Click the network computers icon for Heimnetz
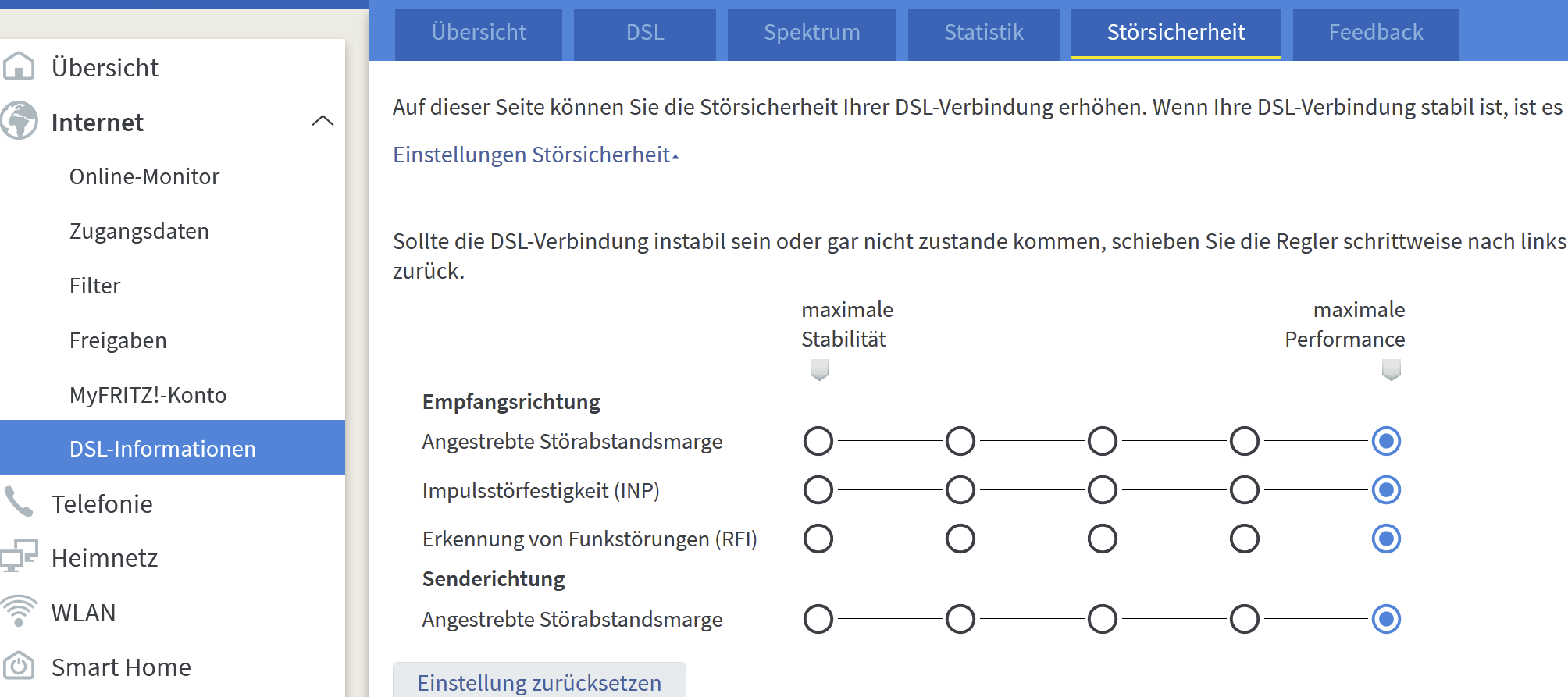 point(19,557)
